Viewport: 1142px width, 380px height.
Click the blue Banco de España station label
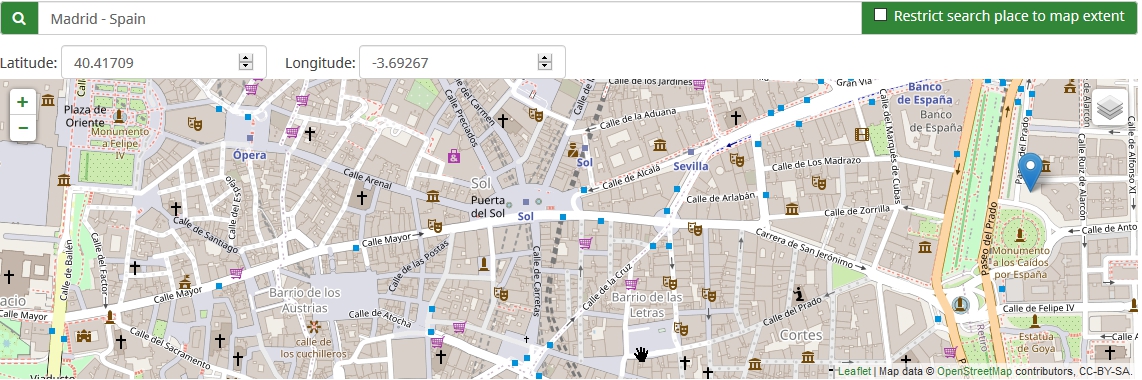pyautogui.click(x=924, y=92)
